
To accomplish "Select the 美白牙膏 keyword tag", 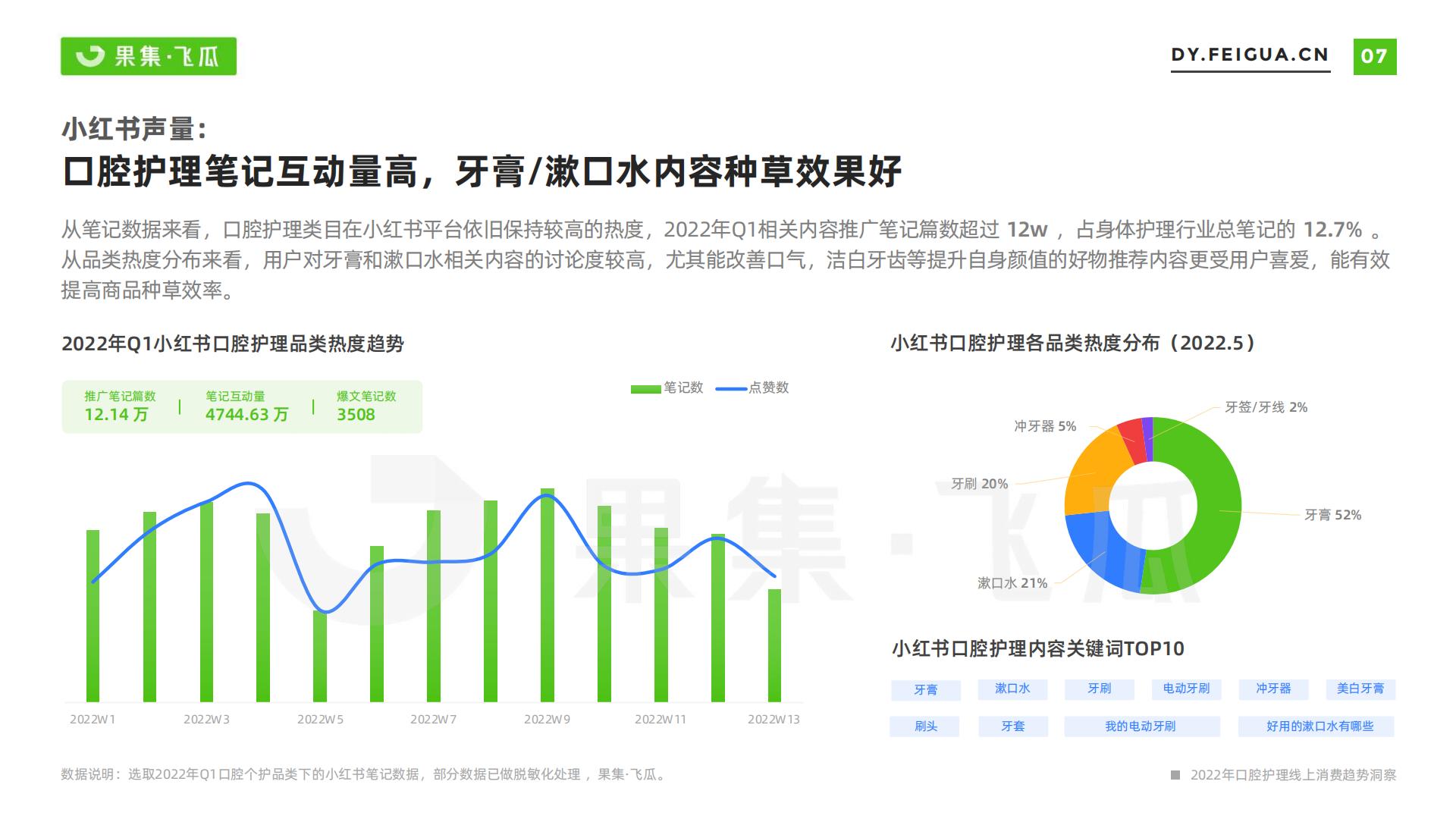I will tap(1360, 689).
